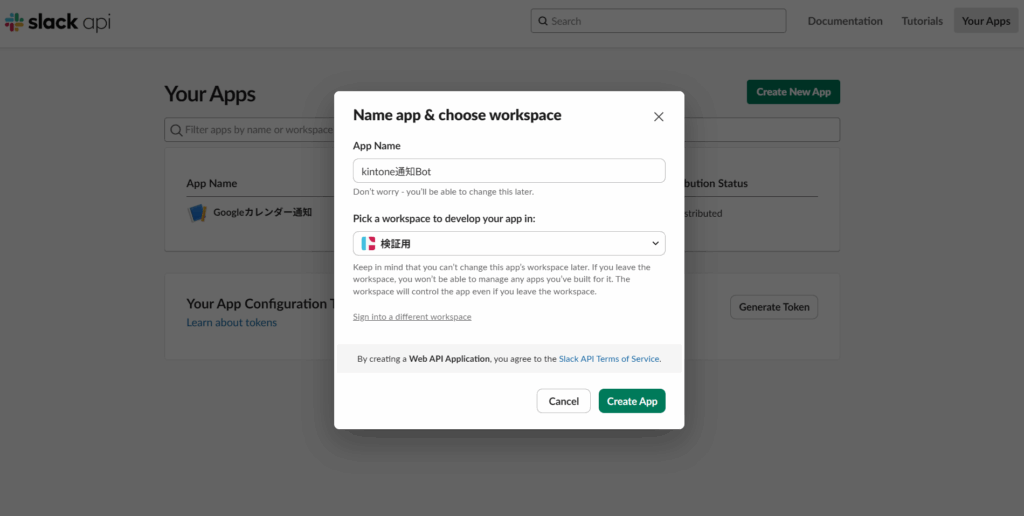Image resolution: width=1024 pixels, height=516 pixels.
Task: Cancel the app creation dialog
Action: (564, 401)
